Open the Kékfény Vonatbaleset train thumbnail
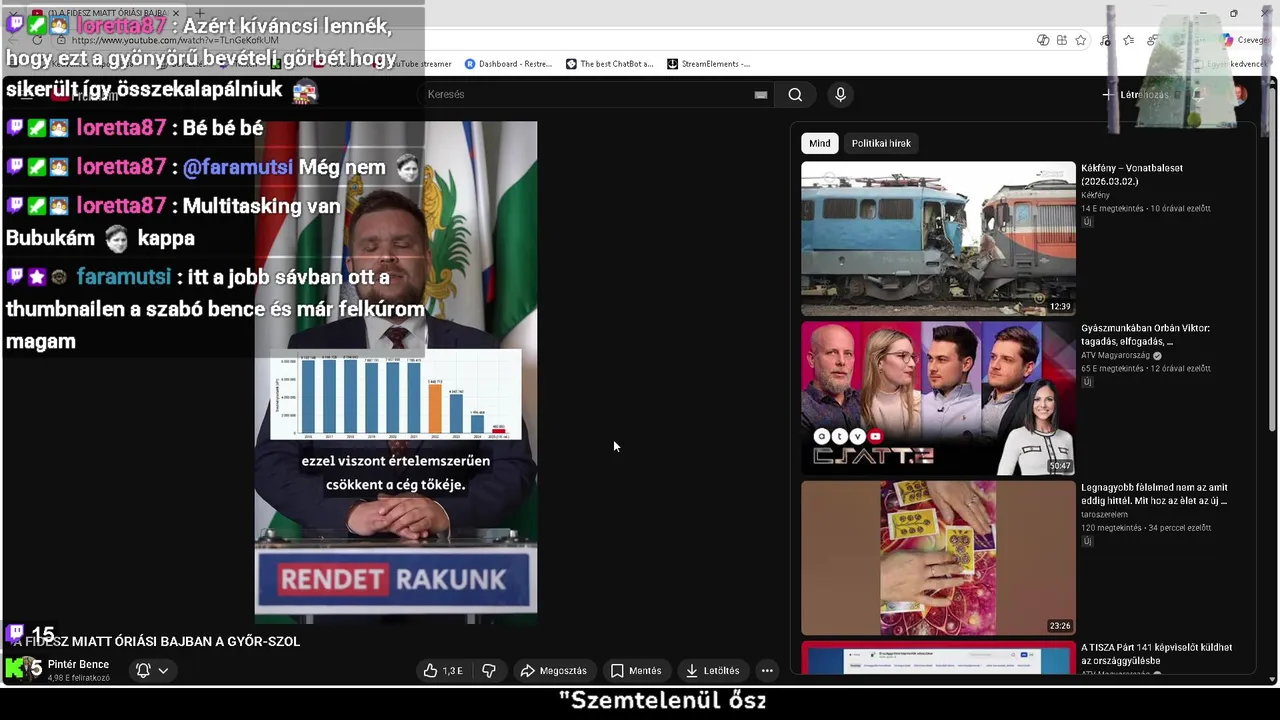The image size is (1280, 720). 938,239
